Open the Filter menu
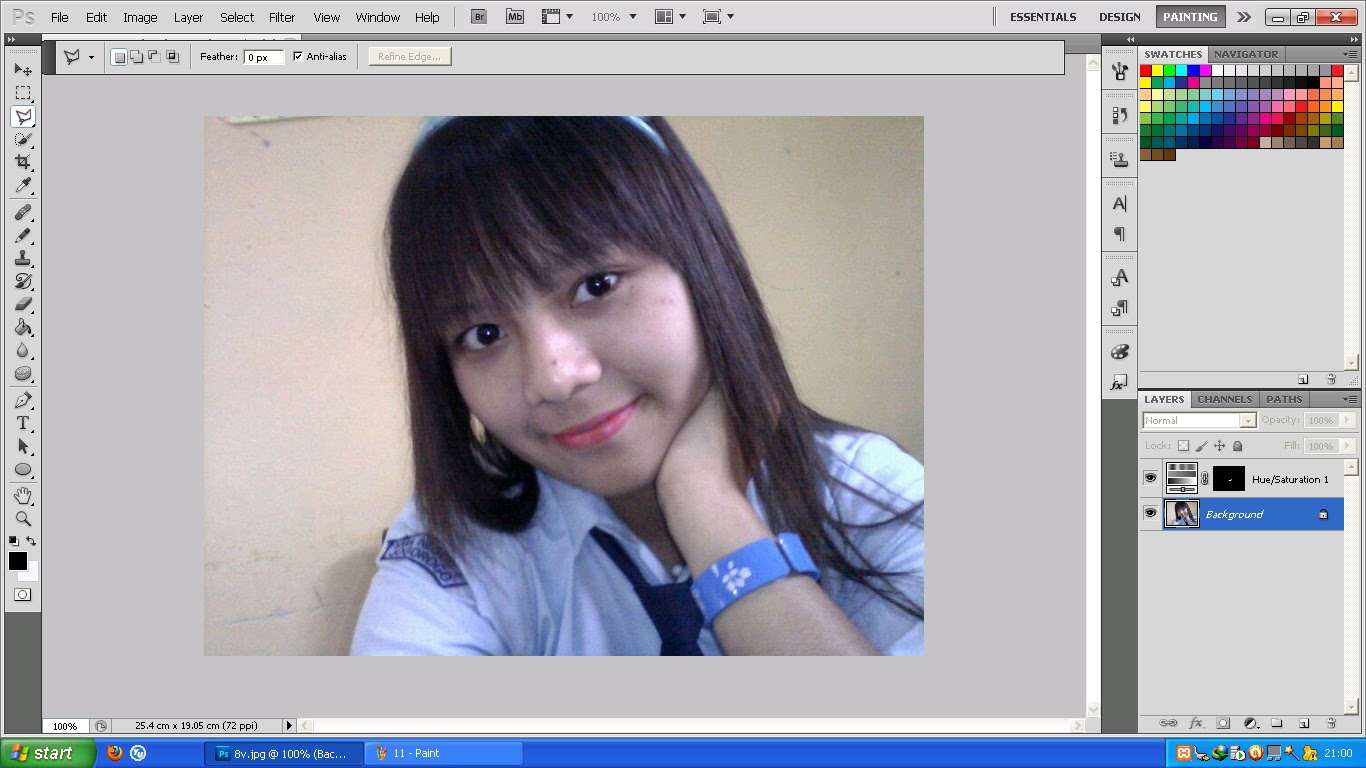This screenshot has height=768, width=1366. (282, 17)
